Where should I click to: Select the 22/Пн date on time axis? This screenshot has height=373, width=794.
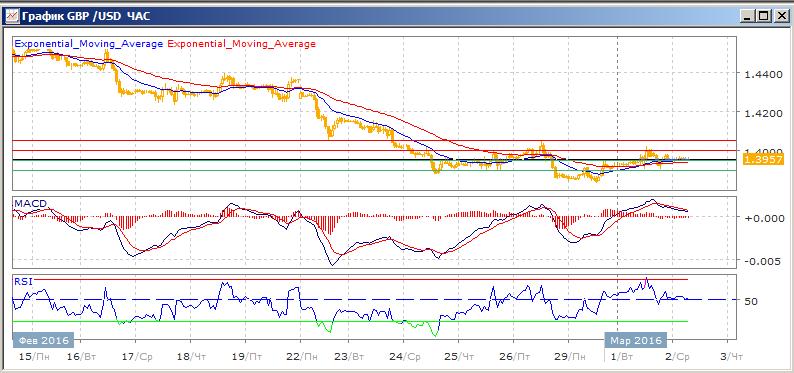click(x=301, y=356)
